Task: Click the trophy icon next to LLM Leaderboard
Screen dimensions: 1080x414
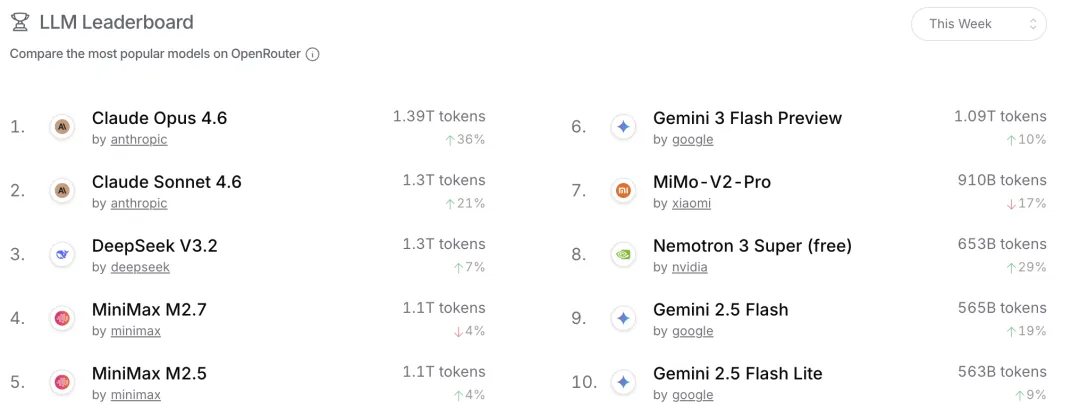Action: pyautogui.click(x=20, y=22)
